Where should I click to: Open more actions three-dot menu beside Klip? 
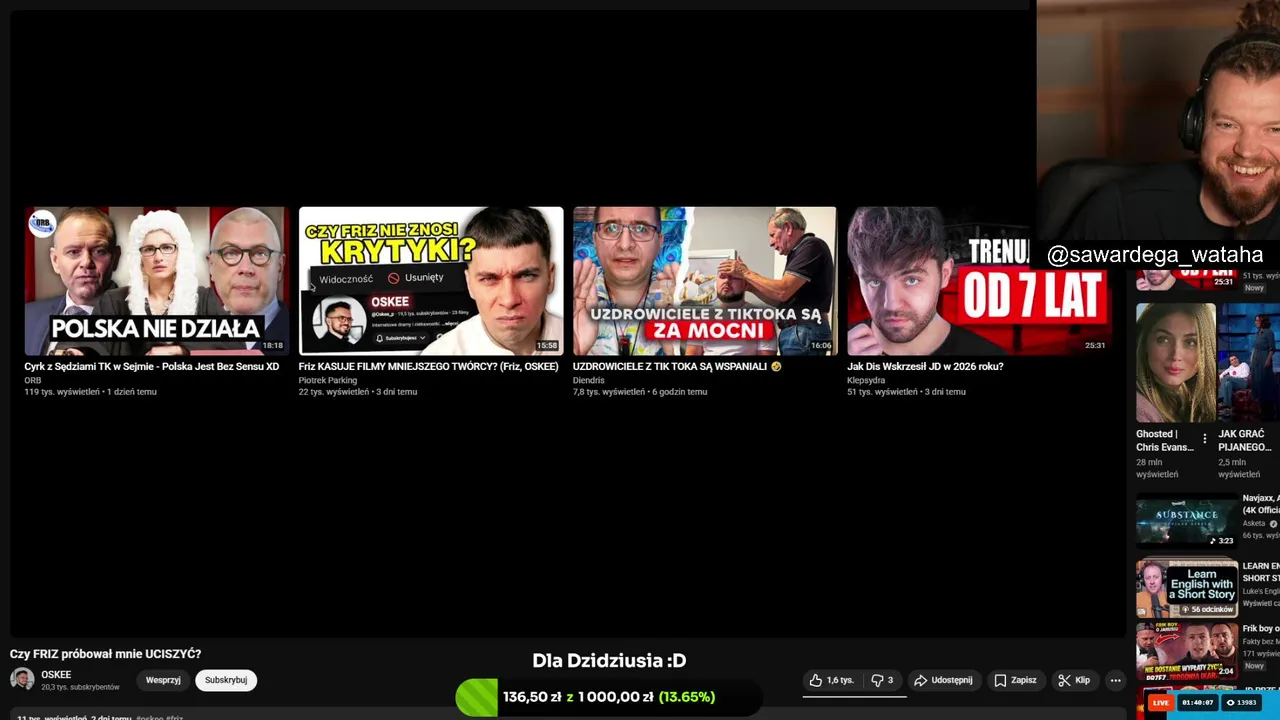1115,680
